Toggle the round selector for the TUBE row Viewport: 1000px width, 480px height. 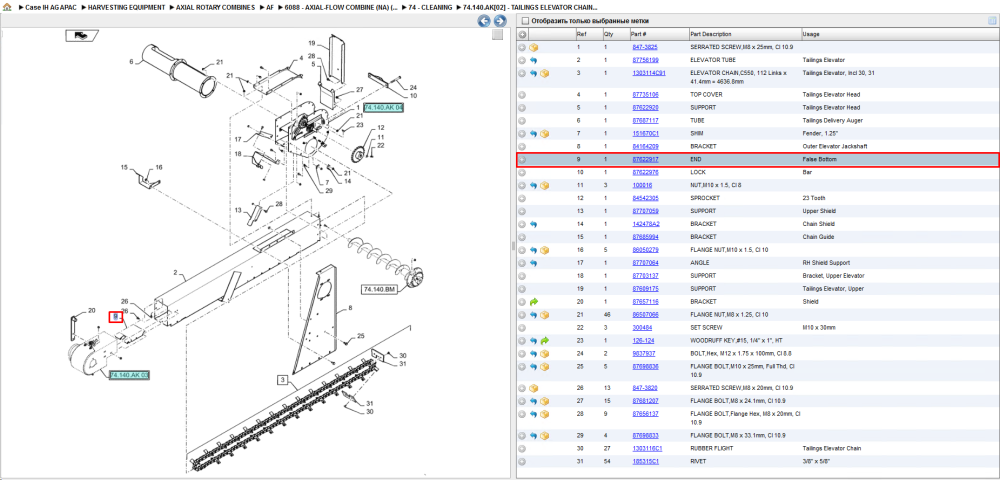tap(522, 120)
